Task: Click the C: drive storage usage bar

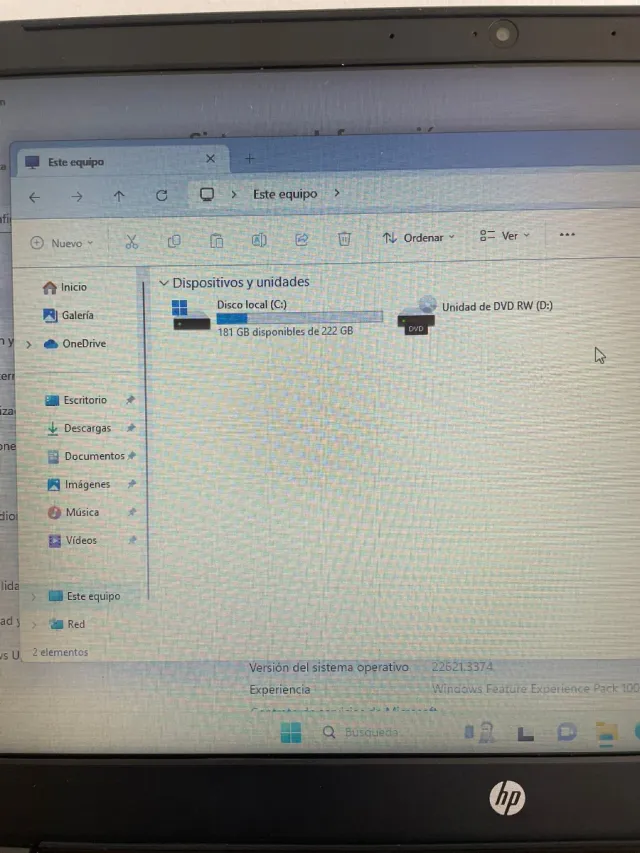Action: (x=299, y=318)
